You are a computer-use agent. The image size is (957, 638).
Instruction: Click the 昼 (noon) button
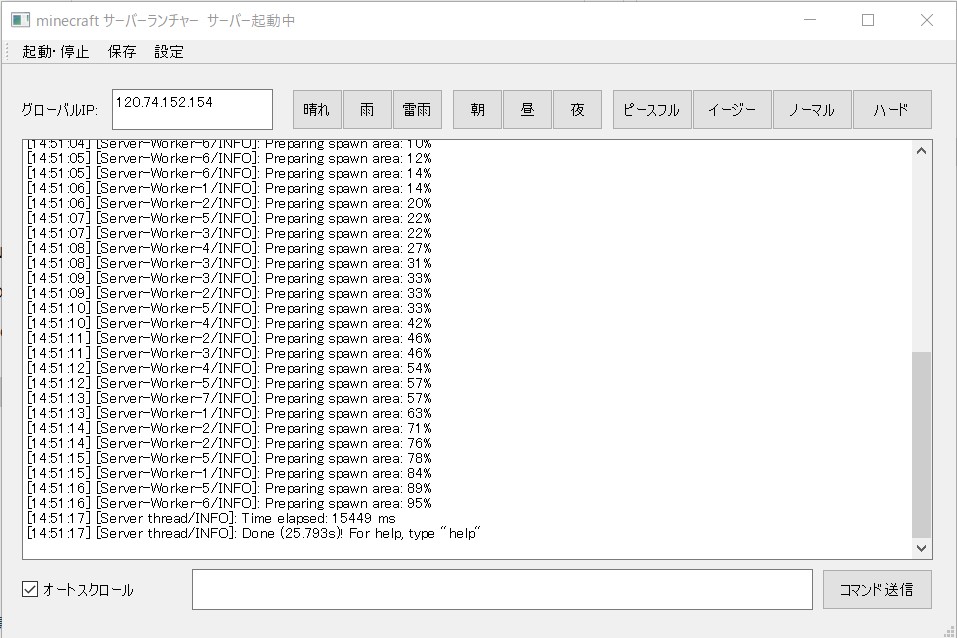point(527,110)
